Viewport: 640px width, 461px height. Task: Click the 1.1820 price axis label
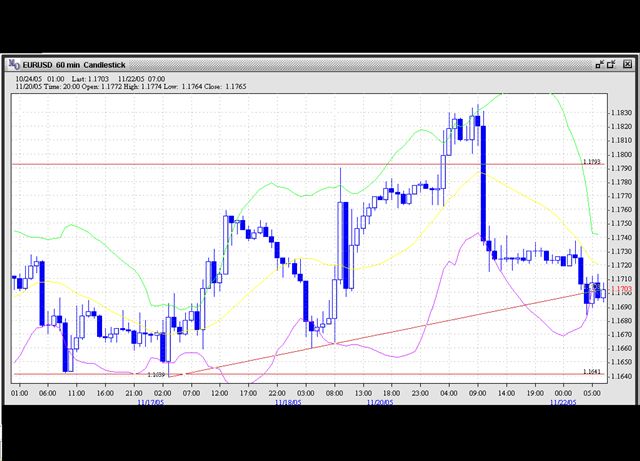(x=620, y=127)
